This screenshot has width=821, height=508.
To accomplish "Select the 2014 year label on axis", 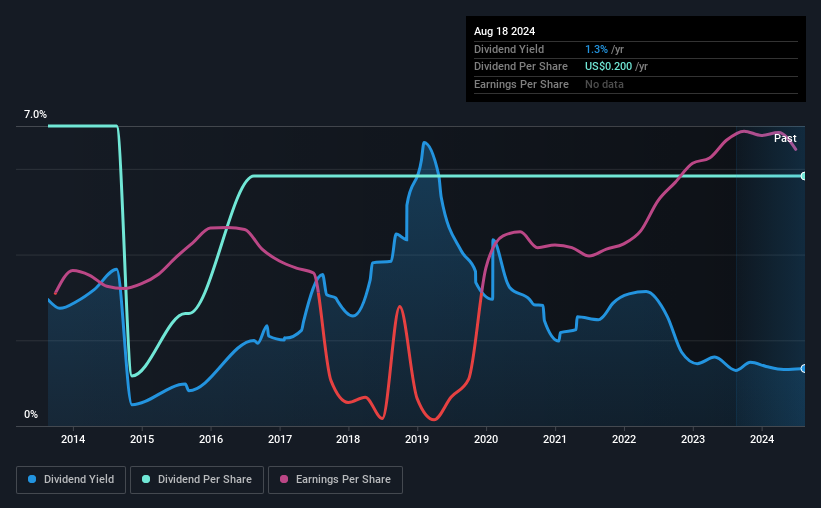I will (73, 438).
